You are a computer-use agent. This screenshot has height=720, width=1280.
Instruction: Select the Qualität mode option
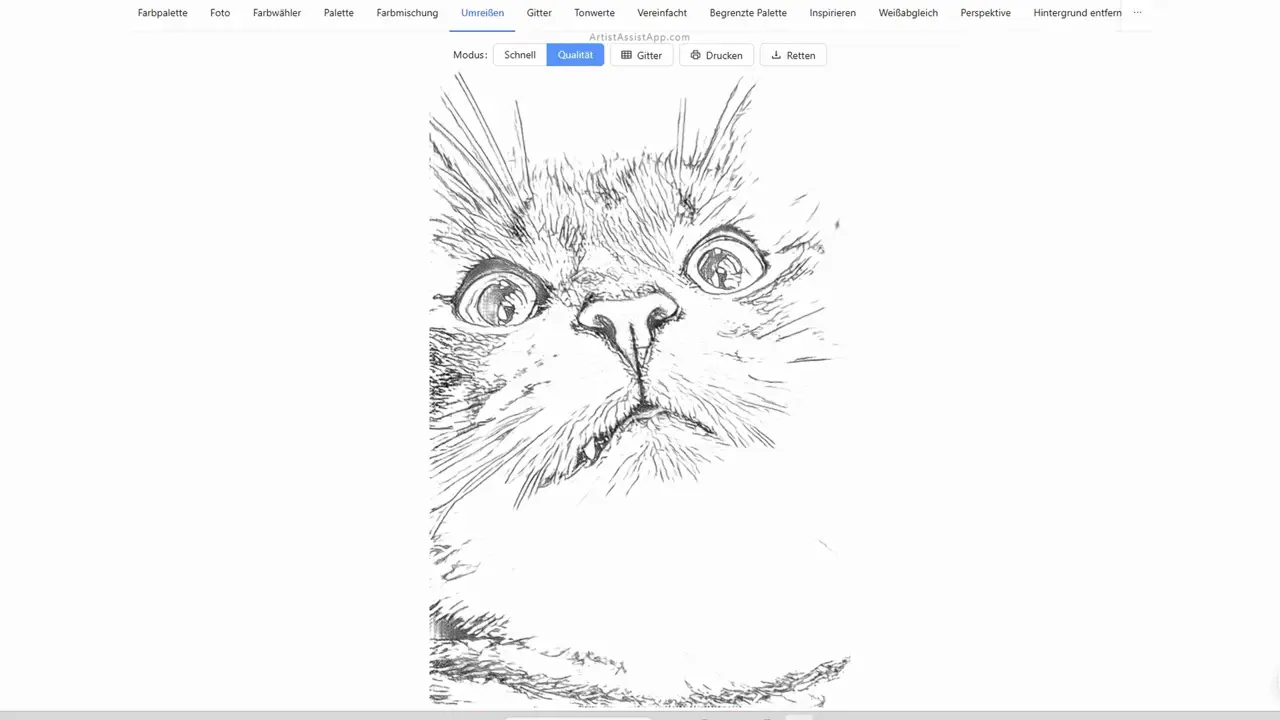pos(575,55)
